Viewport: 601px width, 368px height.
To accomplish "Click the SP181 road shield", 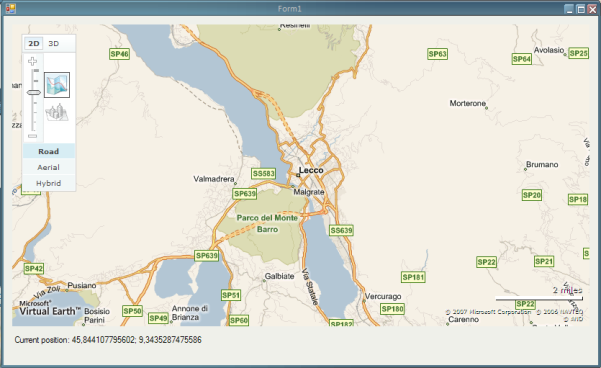I will point(413,277).
